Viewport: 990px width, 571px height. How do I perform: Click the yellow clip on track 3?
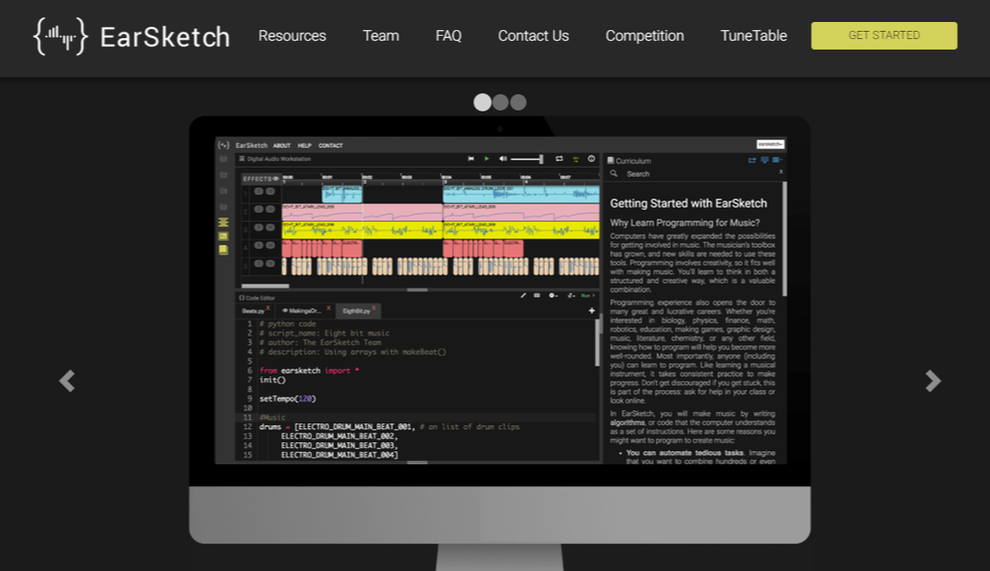[x=362, y=230]
